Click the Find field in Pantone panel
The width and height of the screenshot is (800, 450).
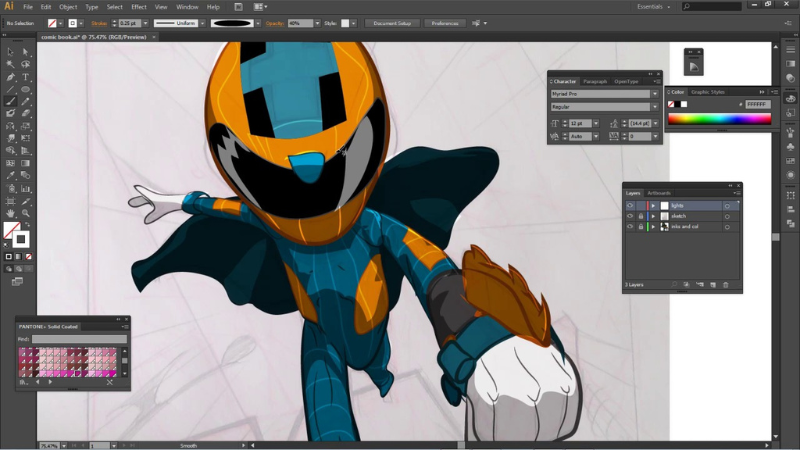(78, 339)
